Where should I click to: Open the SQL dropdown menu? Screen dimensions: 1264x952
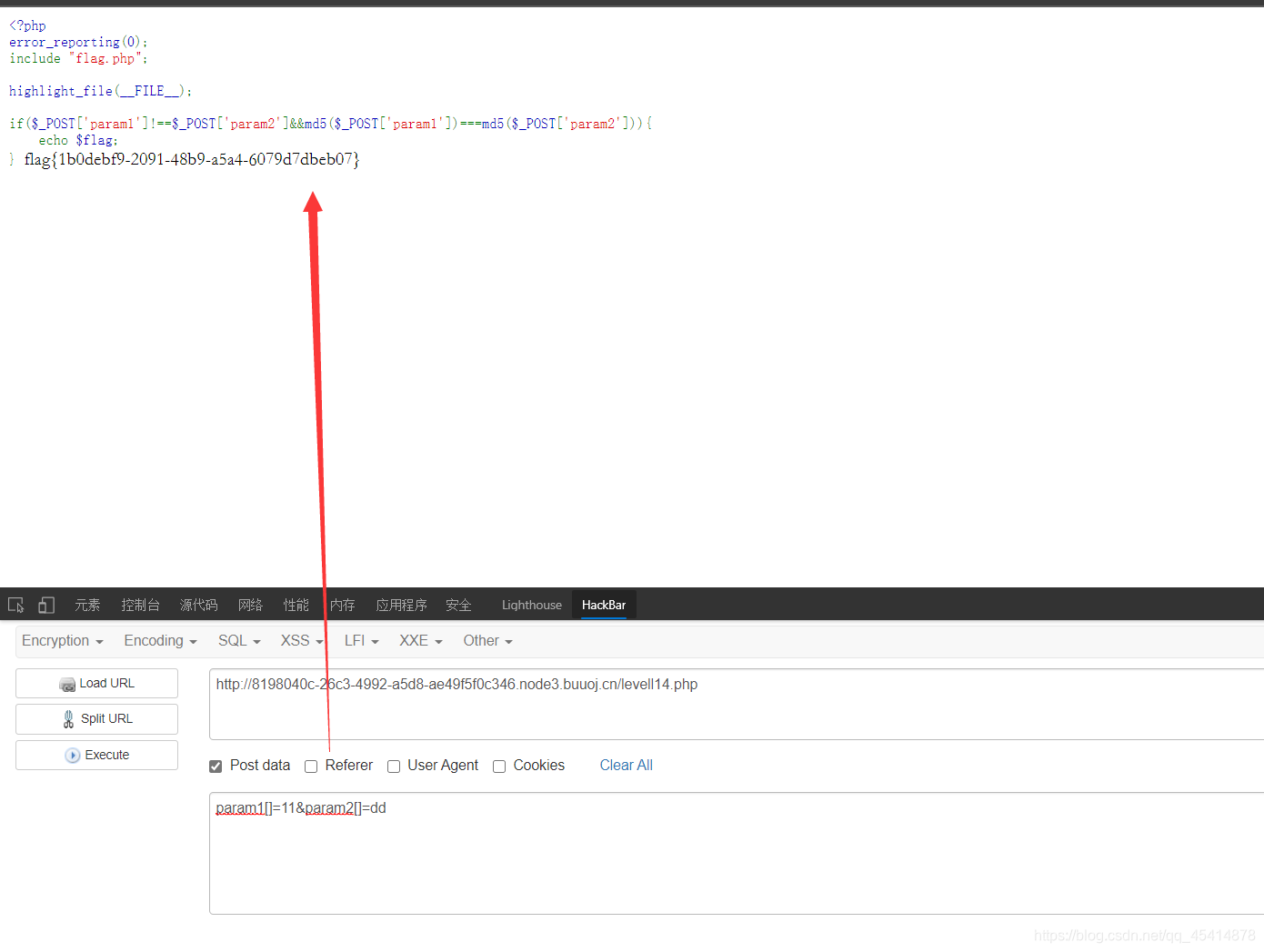click(239, 641)
